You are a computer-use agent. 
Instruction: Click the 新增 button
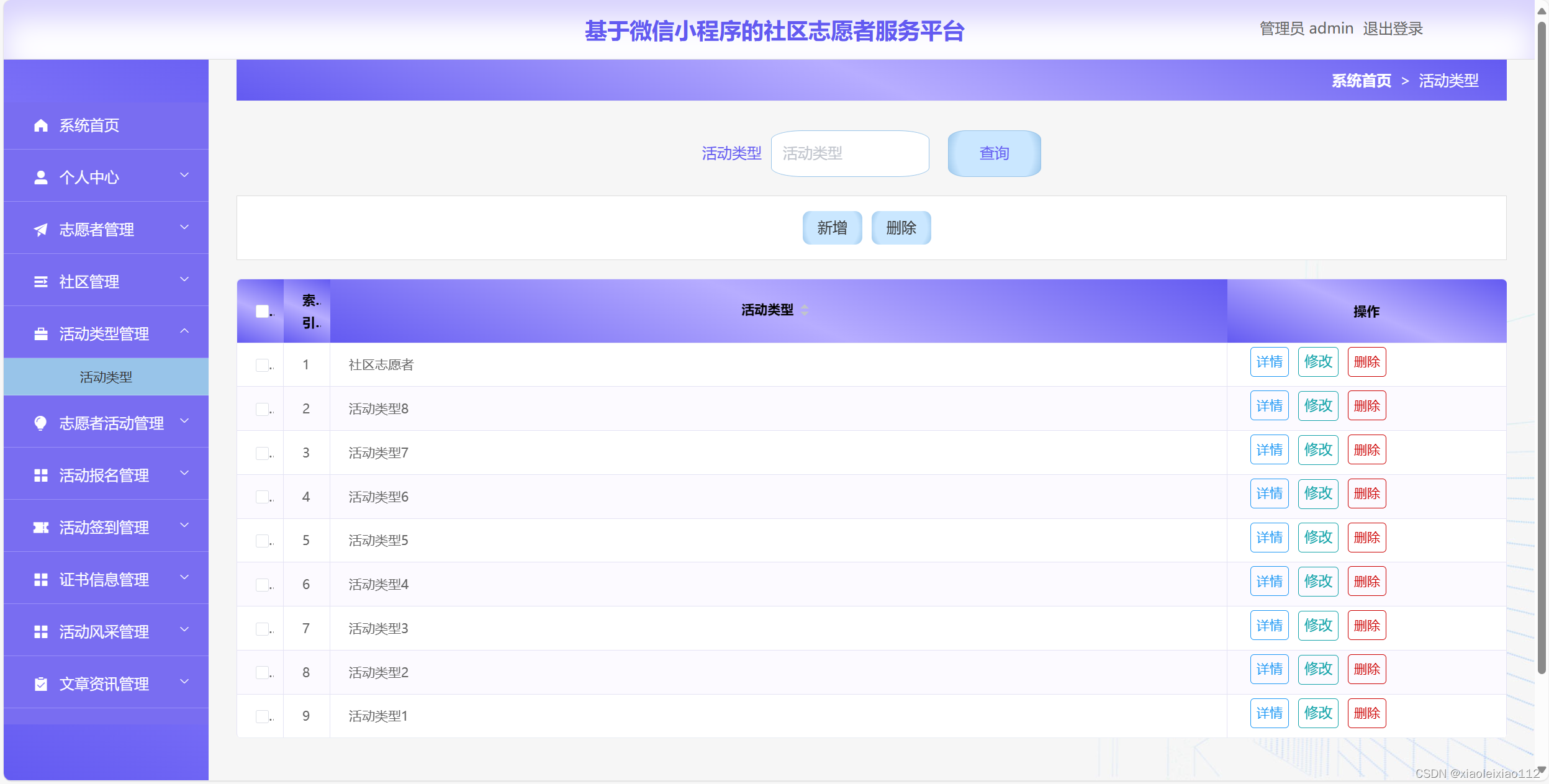pos(832,228)
